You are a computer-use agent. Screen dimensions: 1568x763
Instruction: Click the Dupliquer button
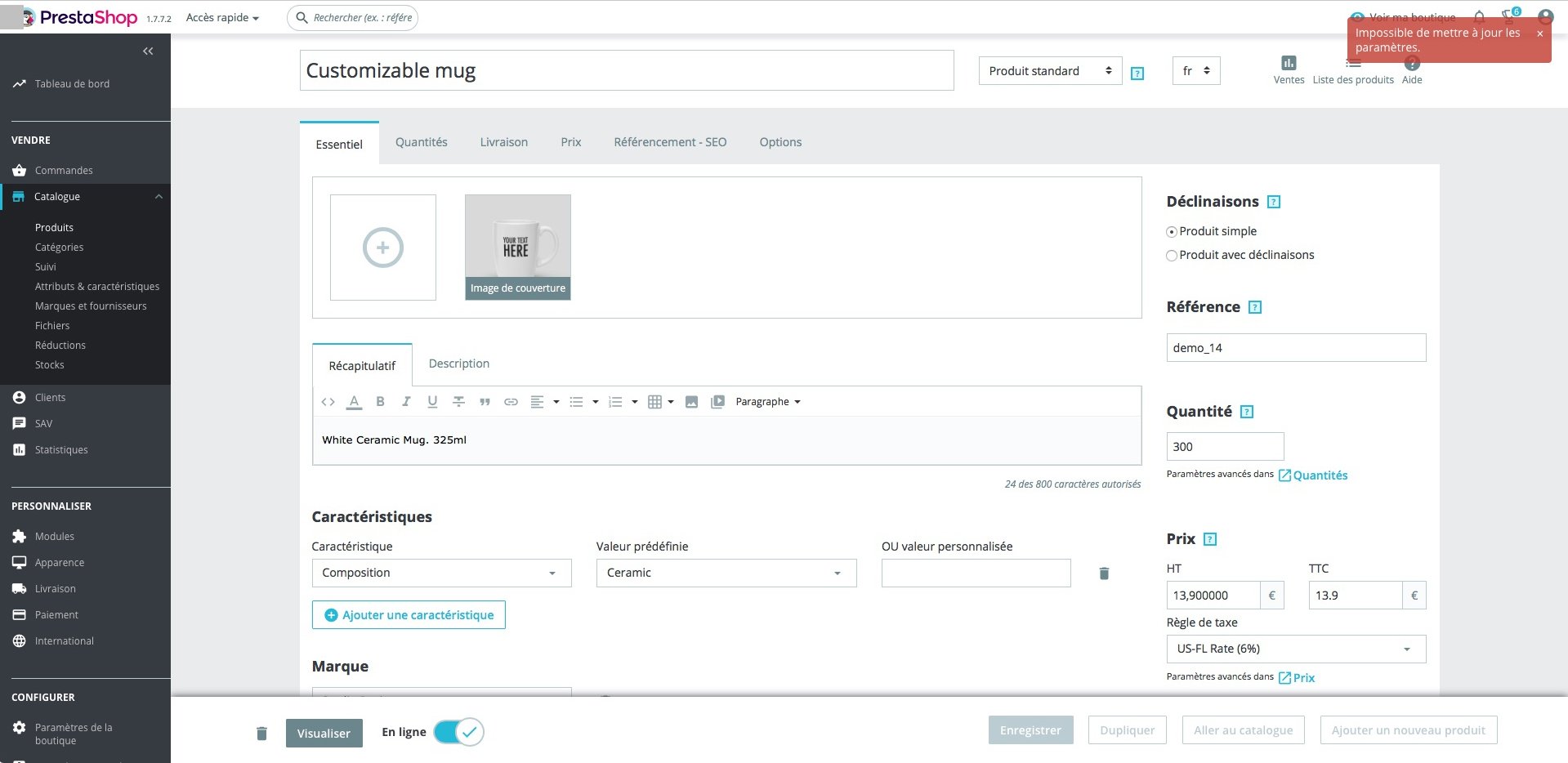[x=1127, y=730]
